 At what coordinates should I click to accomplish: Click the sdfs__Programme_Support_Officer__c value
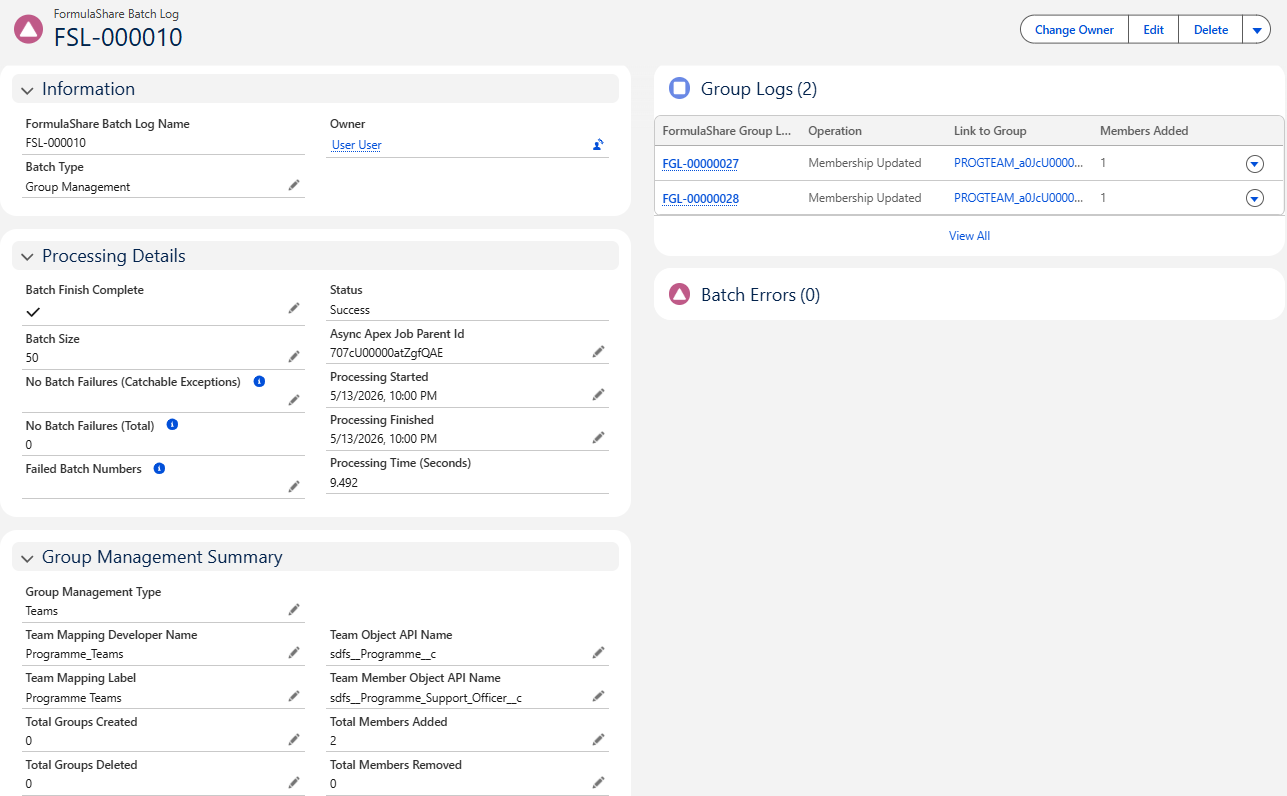click(426, 698)
